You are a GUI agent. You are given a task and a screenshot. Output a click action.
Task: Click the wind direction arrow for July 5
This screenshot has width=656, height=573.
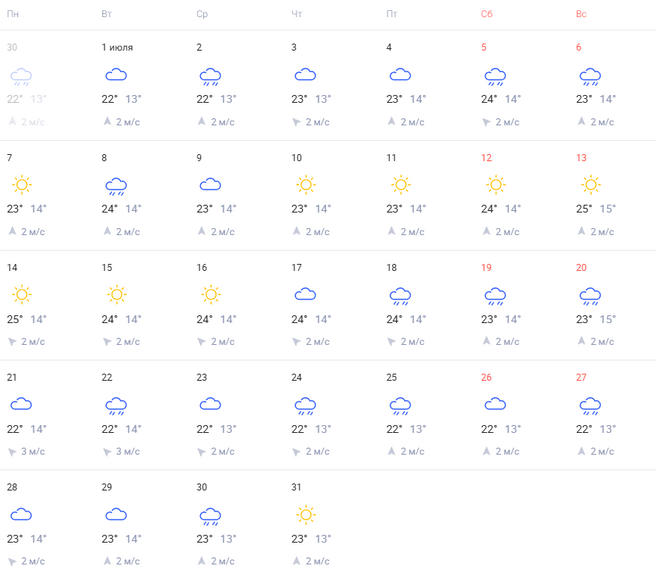coord(486,122)
